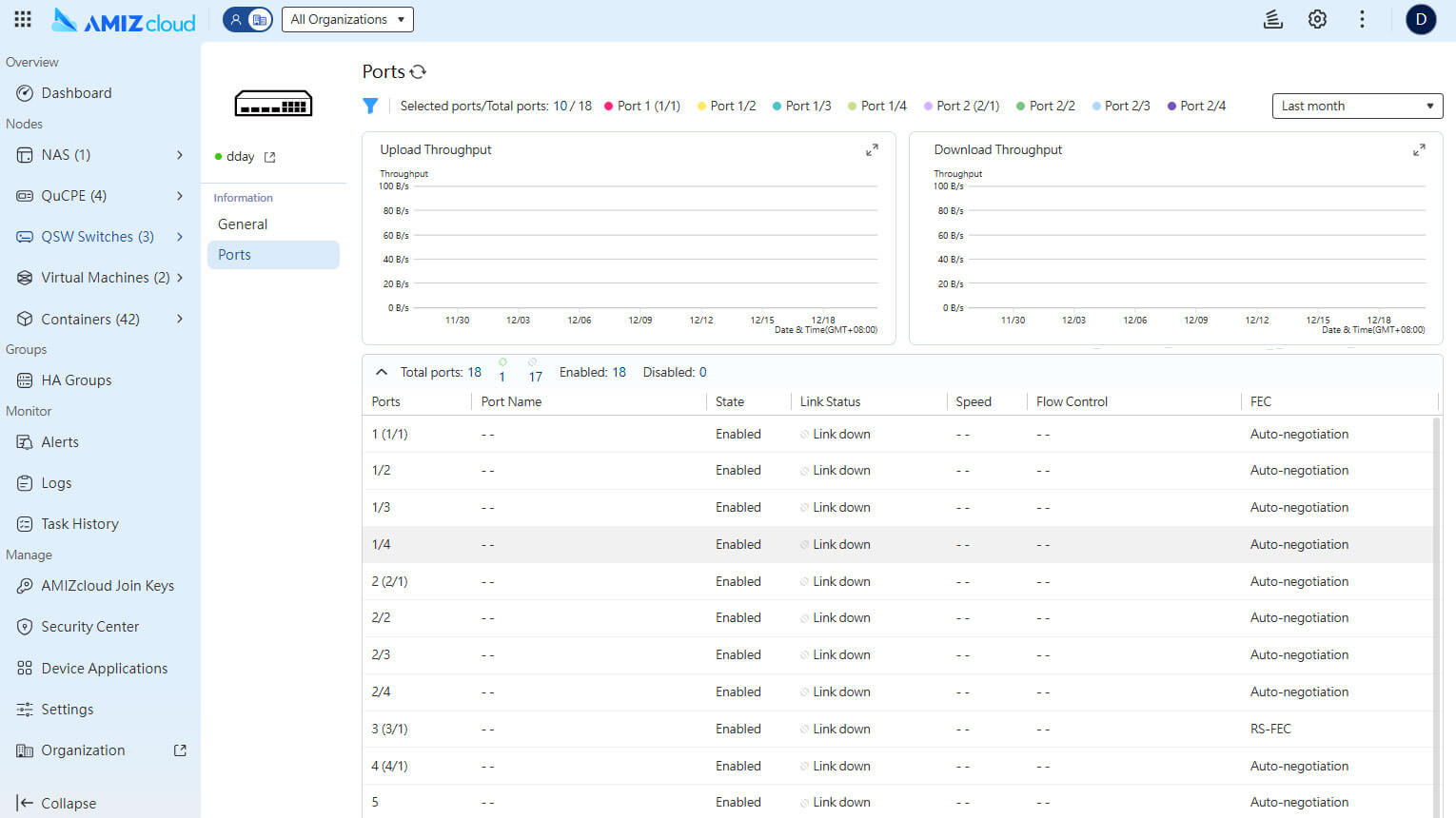Open dday device external link icon
Image resolution: width=1456 pixels, height=818 pixels.
click(270, 158)
